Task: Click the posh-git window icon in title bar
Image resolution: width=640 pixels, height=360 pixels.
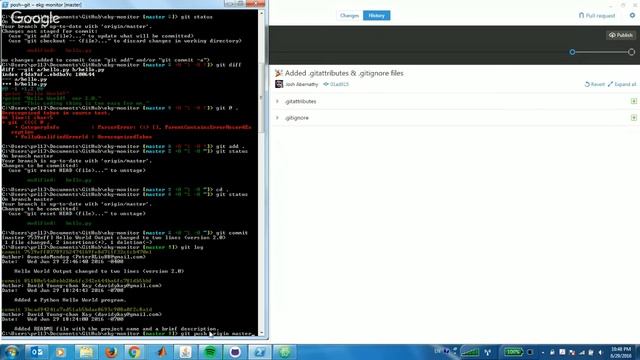Action: 5,4
